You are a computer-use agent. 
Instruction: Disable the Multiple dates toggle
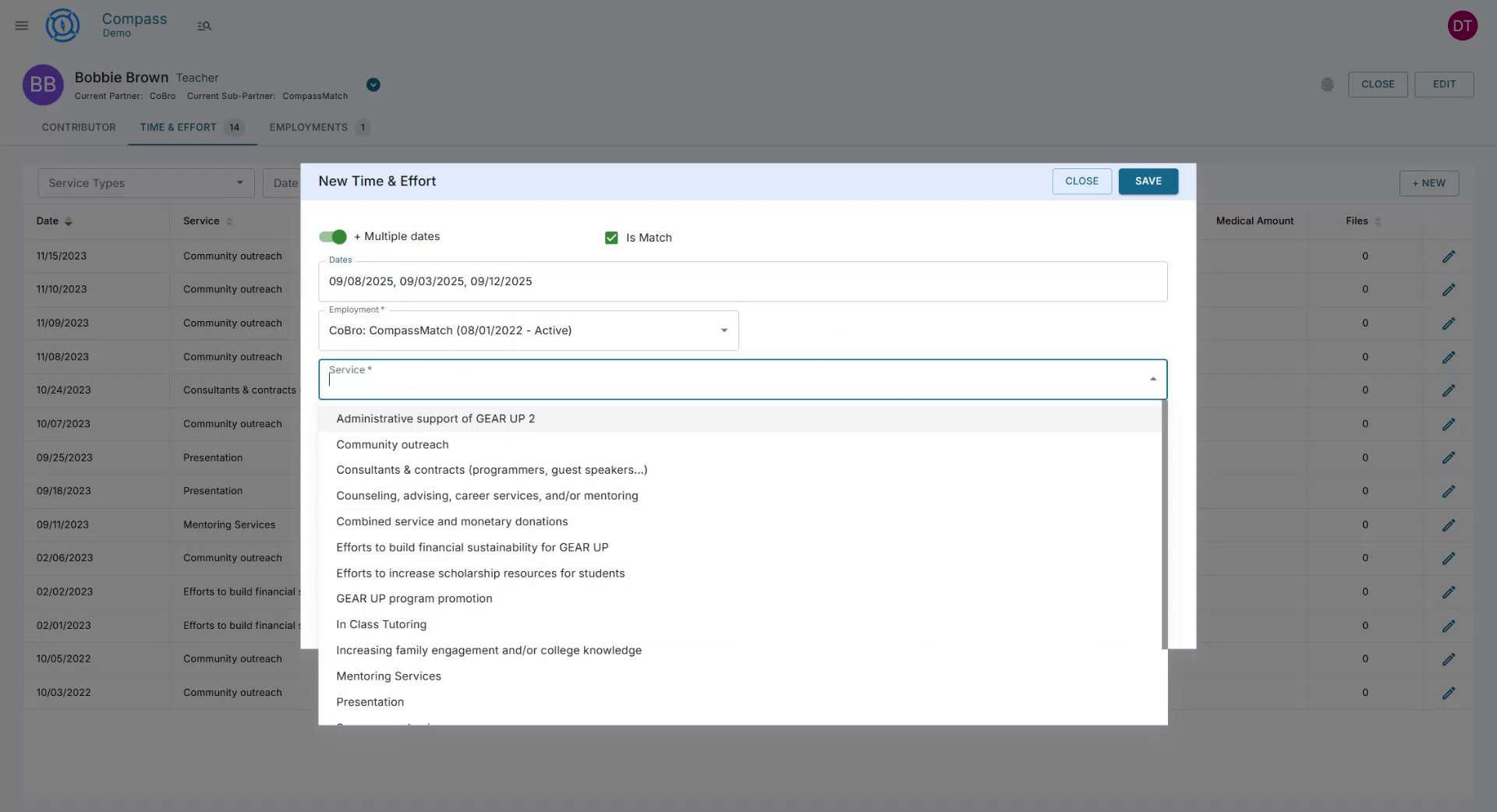(332, 237)
